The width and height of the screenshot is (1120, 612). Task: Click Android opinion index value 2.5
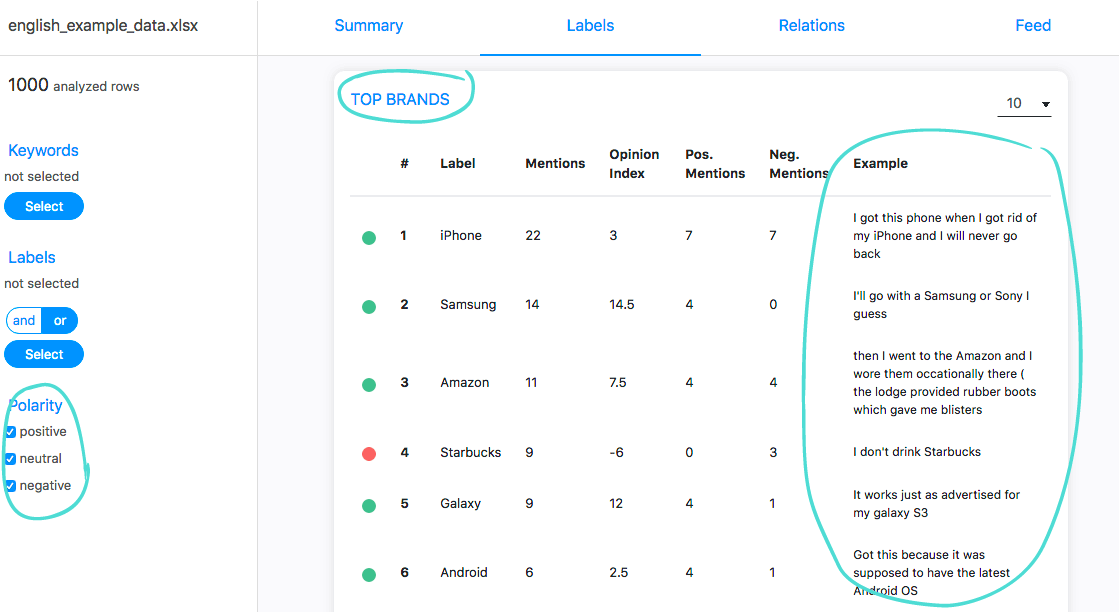tap(619, 573)
